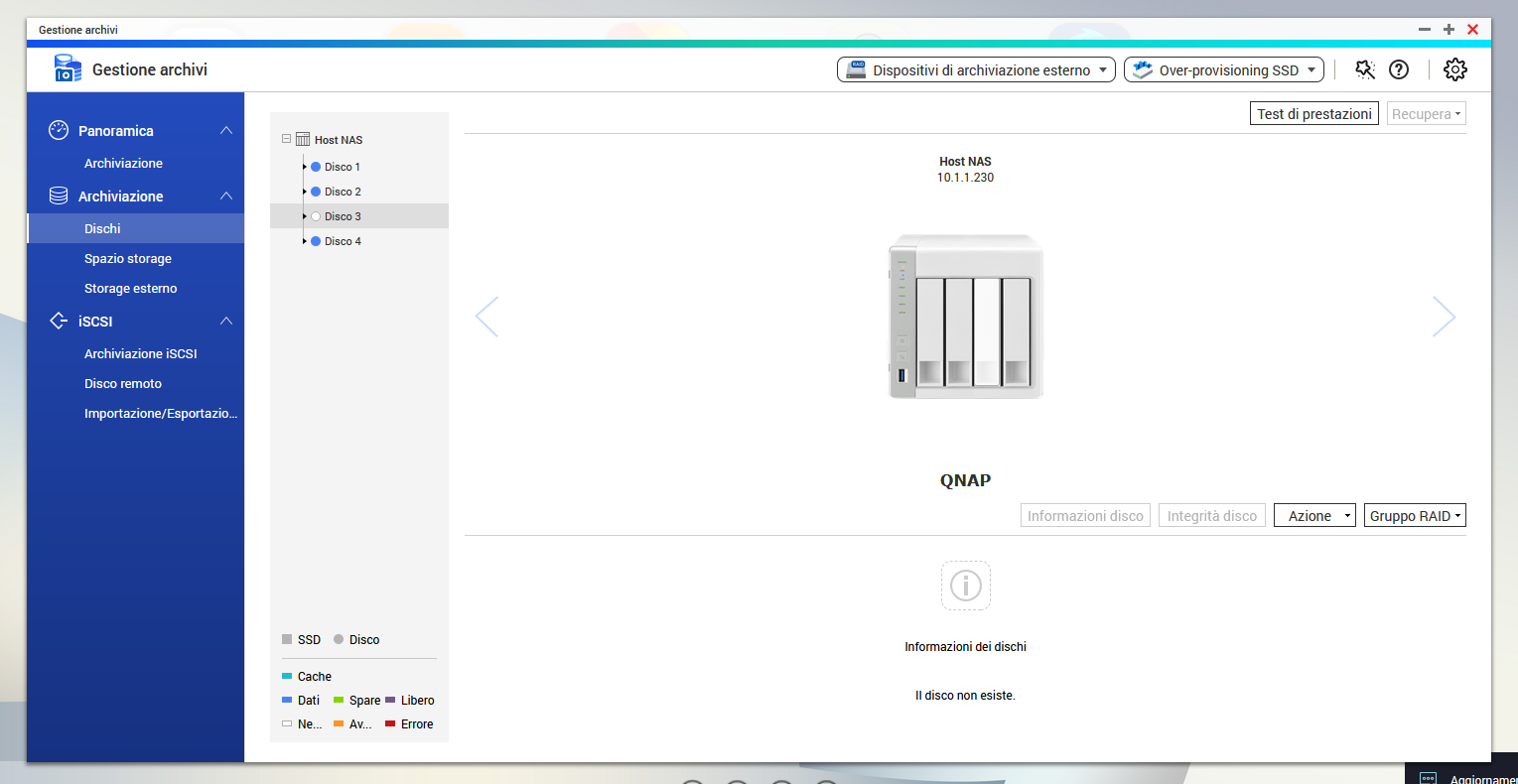Collapse the Host NAS tree node
1518x784 pixels.
coord(287,139)
